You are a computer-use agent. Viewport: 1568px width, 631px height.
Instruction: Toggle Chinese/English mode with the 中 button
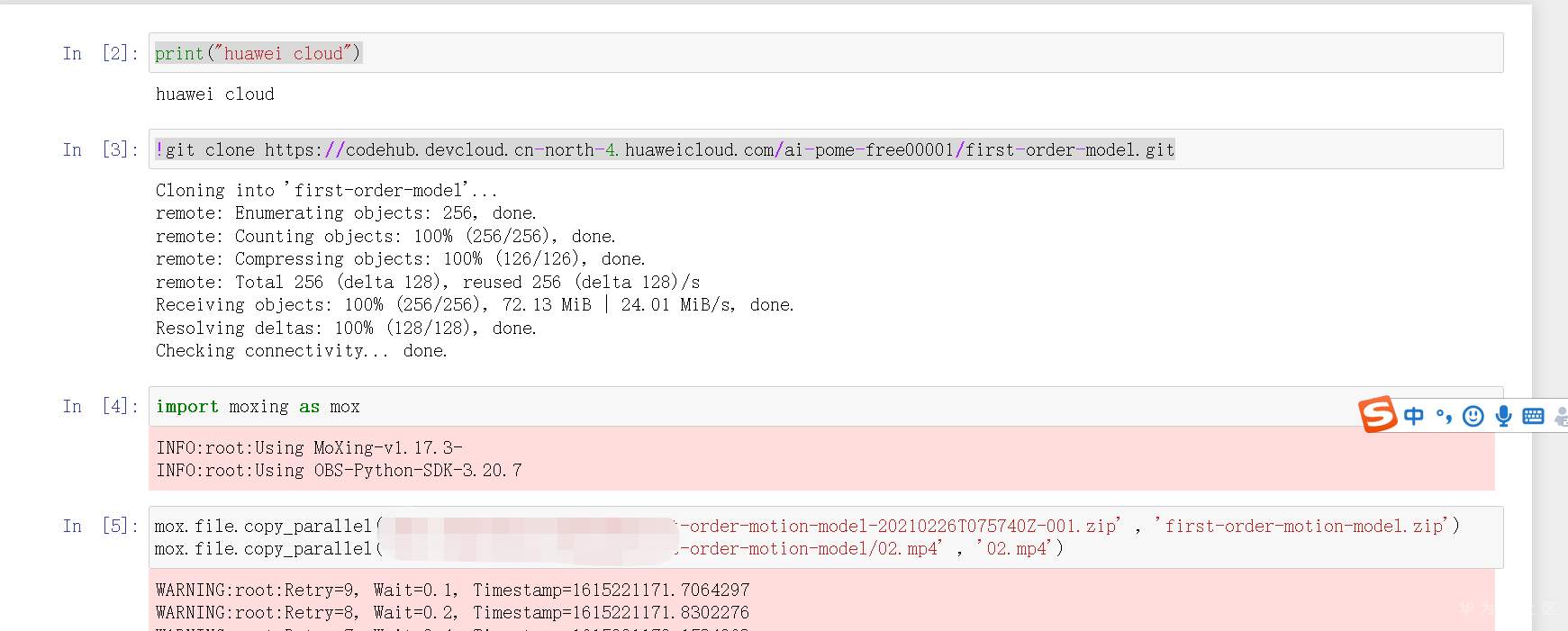(x=1414, y=416)
